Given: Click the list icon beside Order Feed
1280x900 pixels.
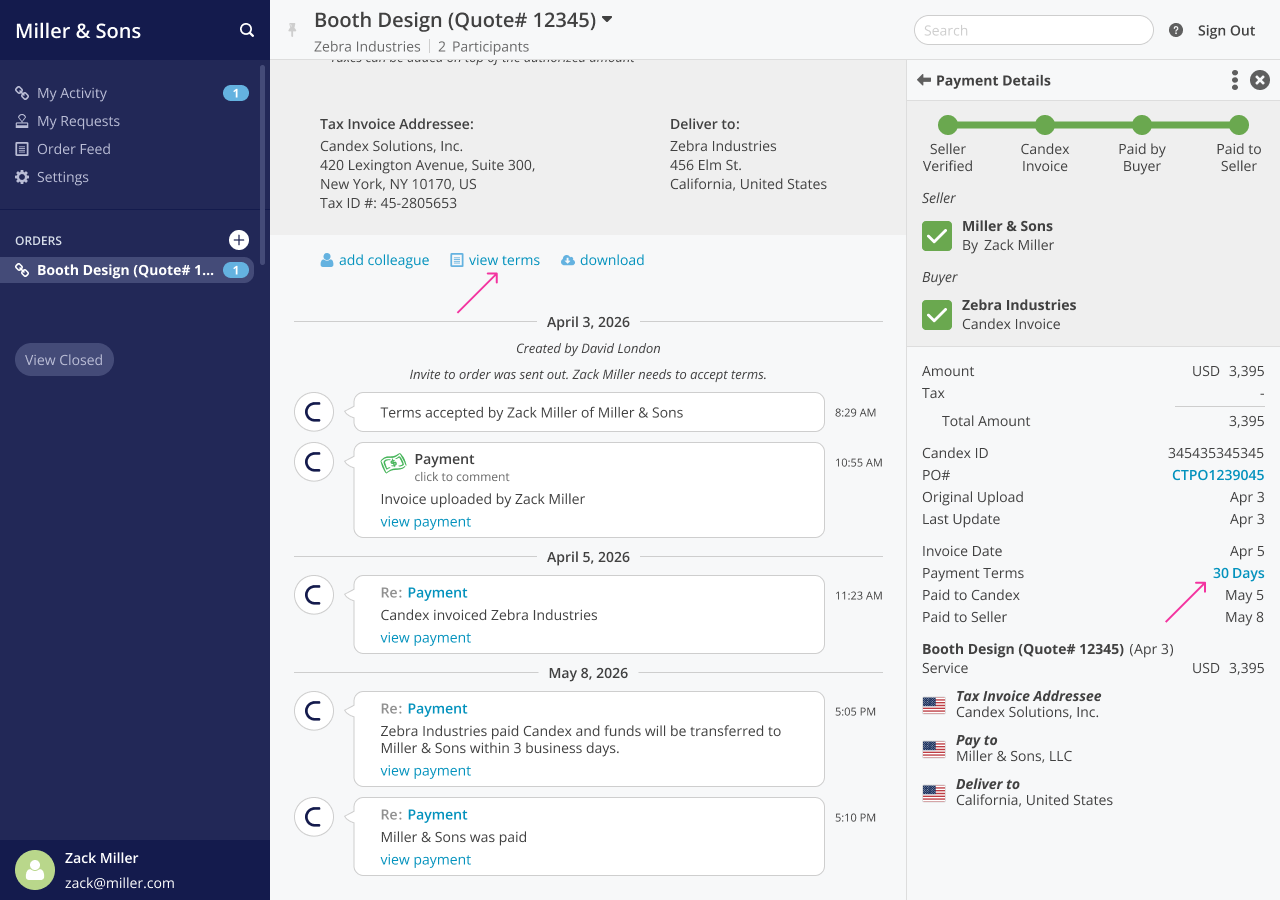Looking at the screenshot, I should [22, 149].
